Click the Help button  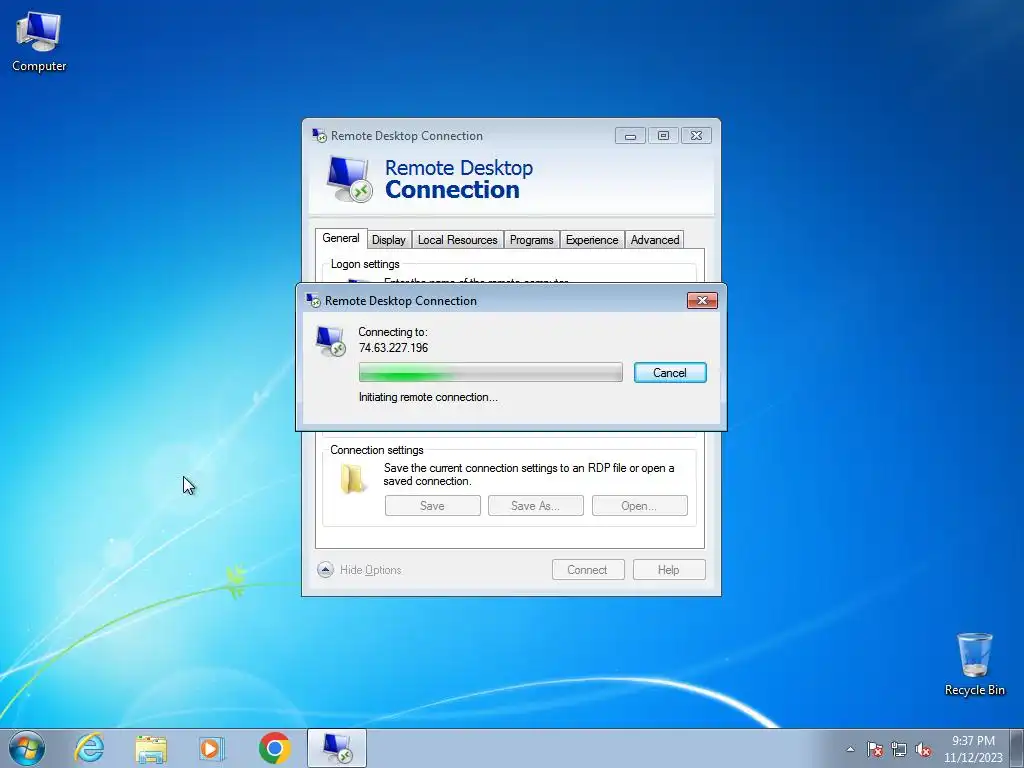click(x=669, y=569)
